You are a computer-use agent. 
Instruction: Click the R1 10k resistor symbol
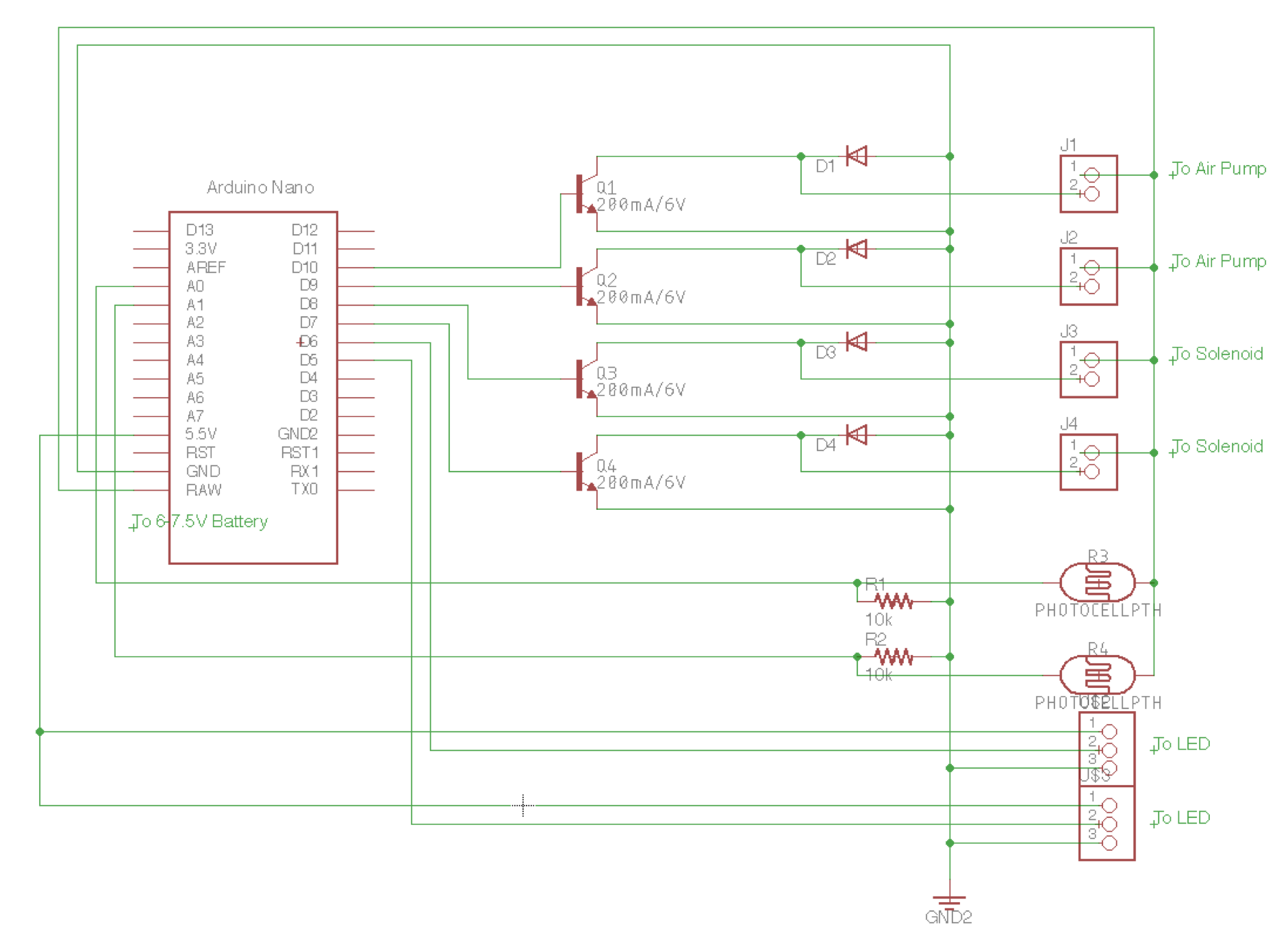coord(894,602)
